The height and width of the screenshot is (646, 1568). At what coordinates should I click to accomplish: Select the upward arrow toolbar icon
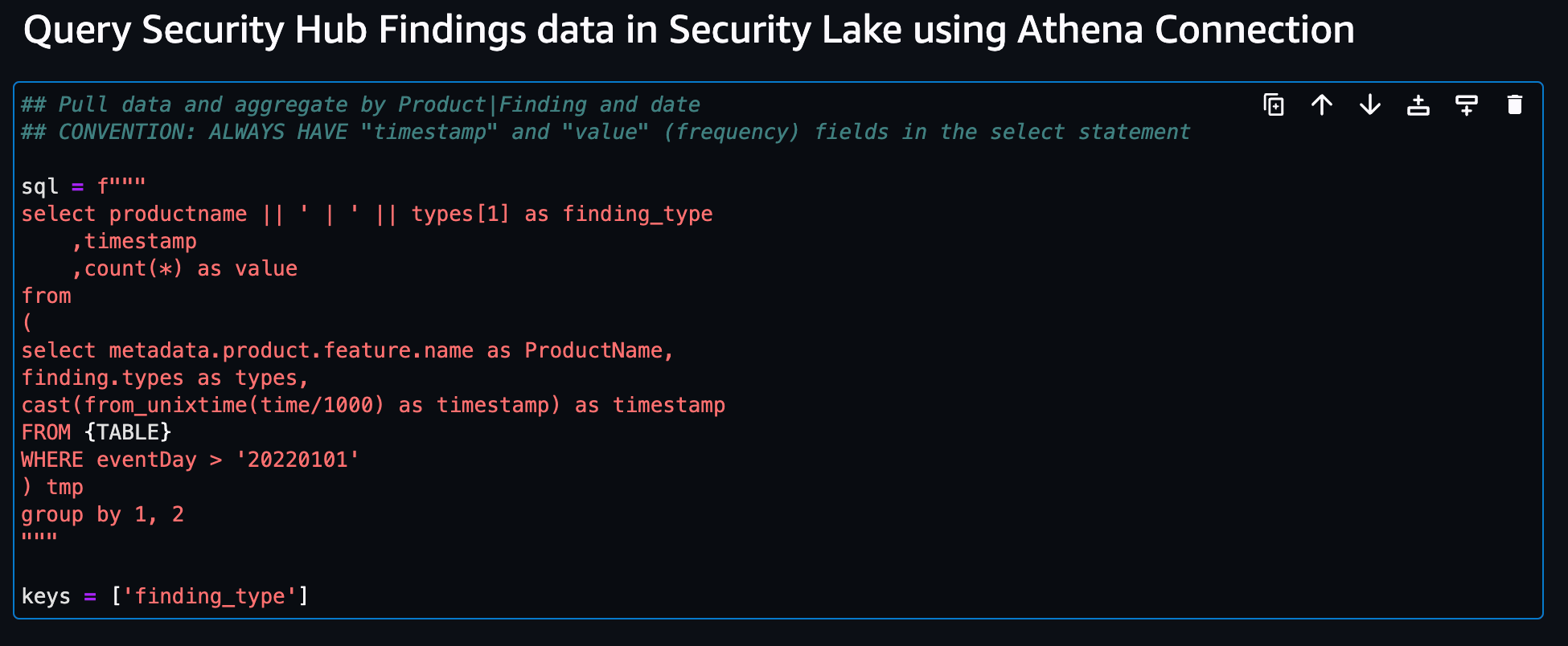[x=1321, y=104]
